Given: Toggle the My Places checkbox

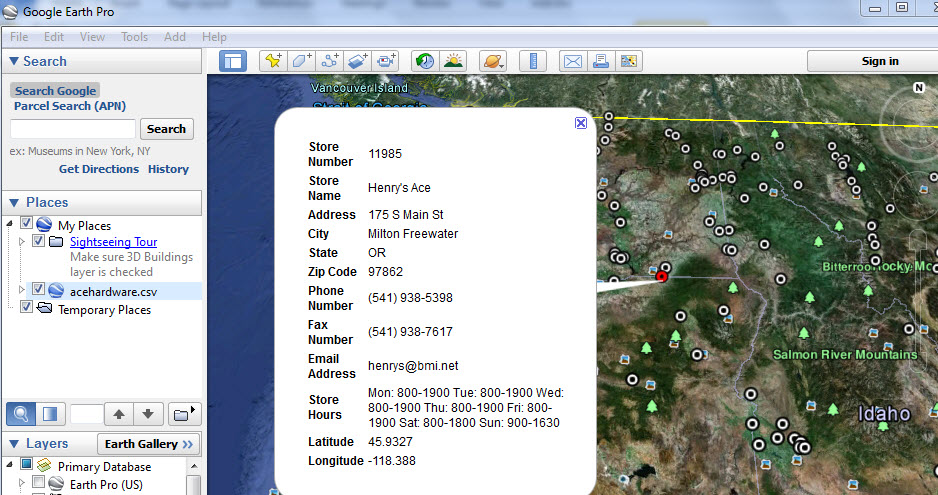Looking at the screenshot, I should [x=26, y=223].
